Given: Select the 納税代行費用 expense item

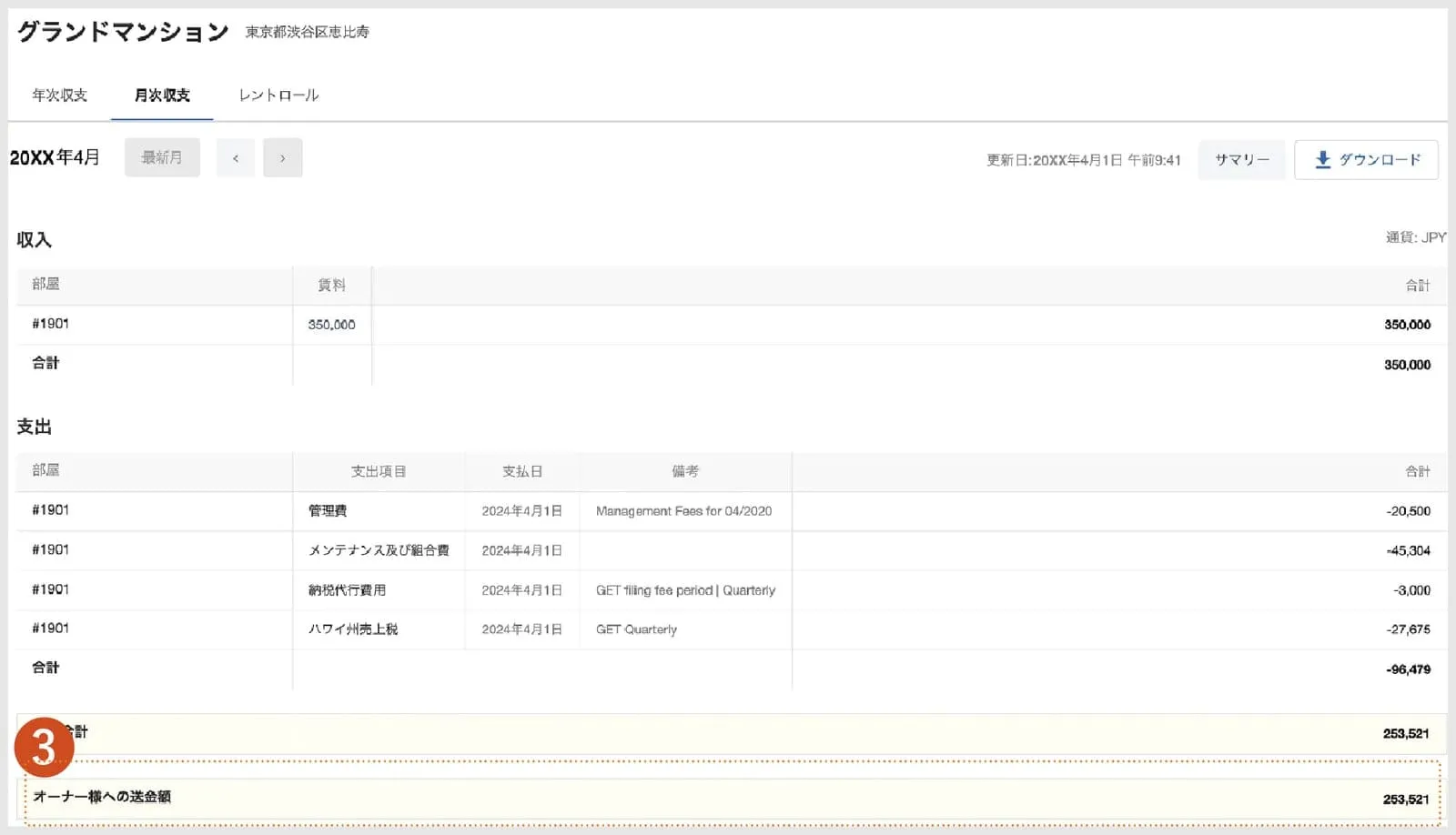Looking at the screenshot, I should click(x=347, y=590).
